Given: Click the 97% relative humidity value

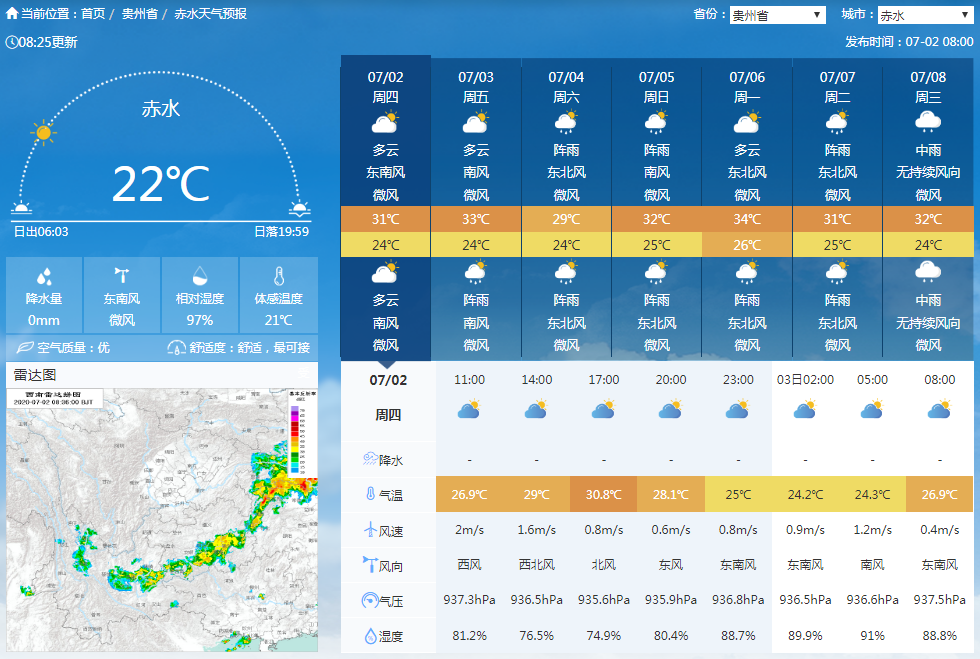Looking at the screenshot, I should (x=199, y=320).
